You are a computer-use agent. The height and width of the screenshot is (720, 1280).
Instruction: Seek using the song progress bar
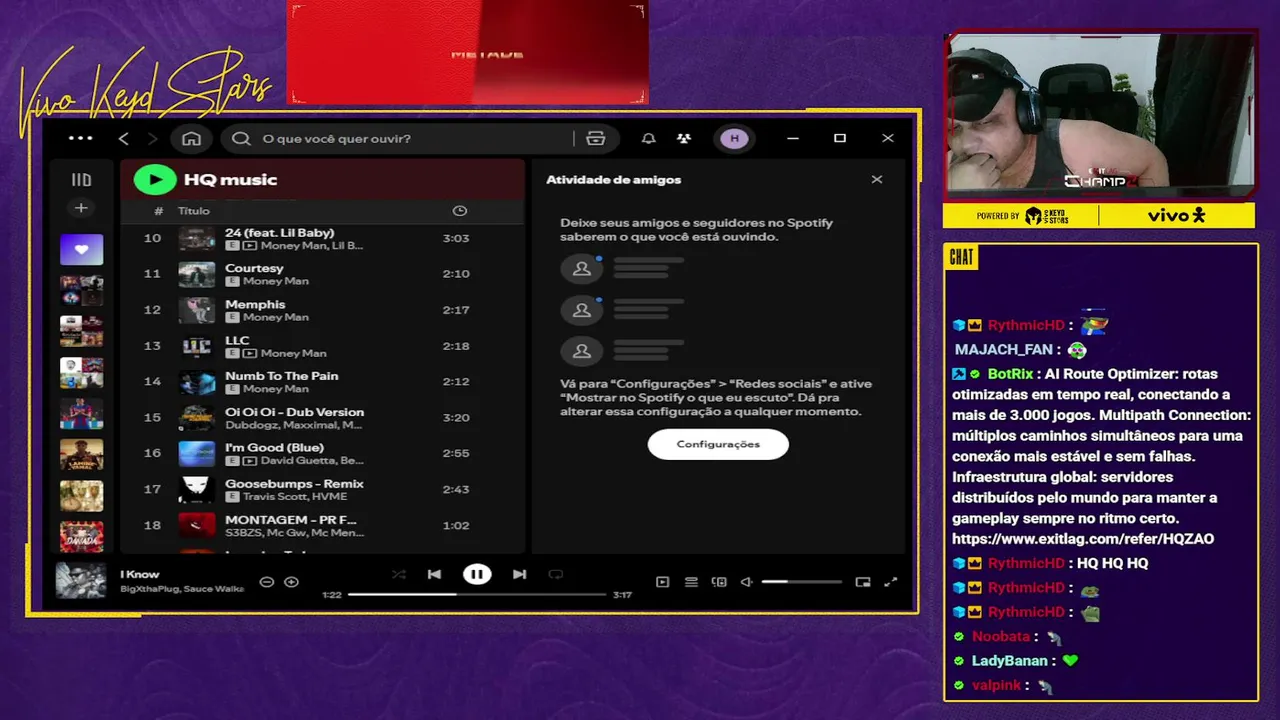click(x=477, y=594)
